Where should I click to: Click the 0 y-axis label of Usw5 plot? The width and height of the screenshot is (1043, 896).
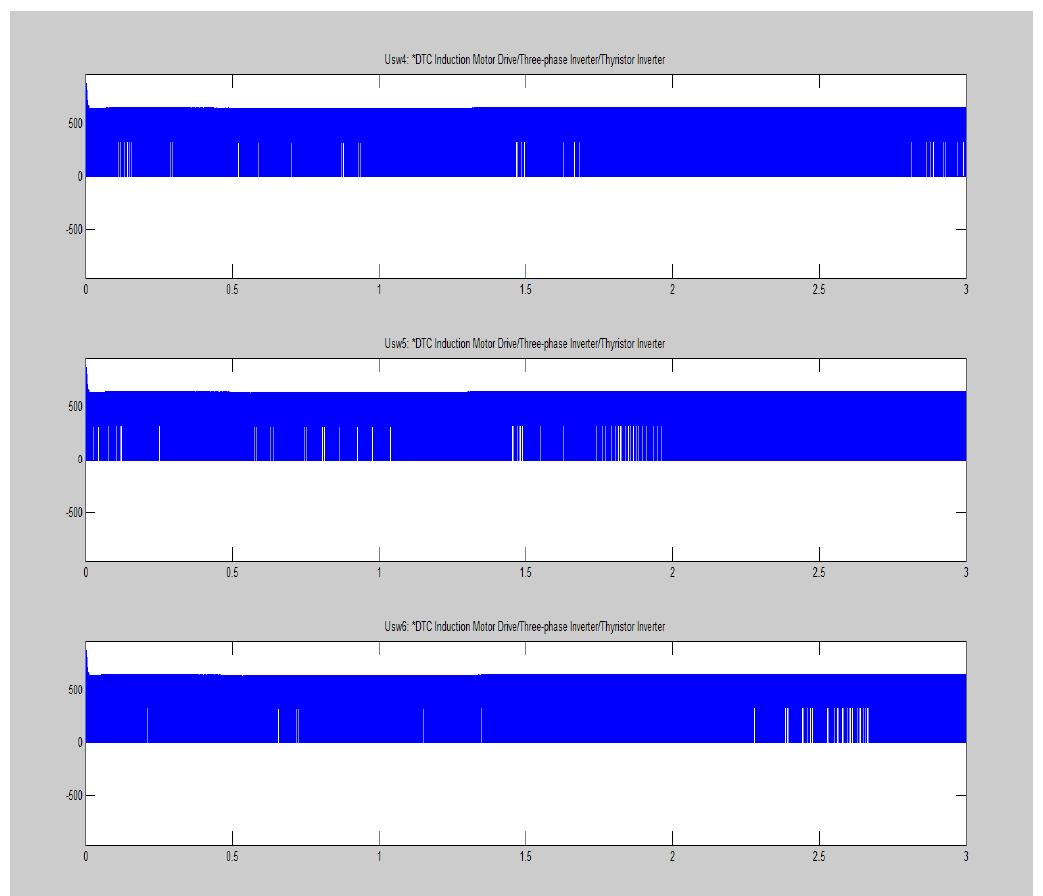point(76,460)
